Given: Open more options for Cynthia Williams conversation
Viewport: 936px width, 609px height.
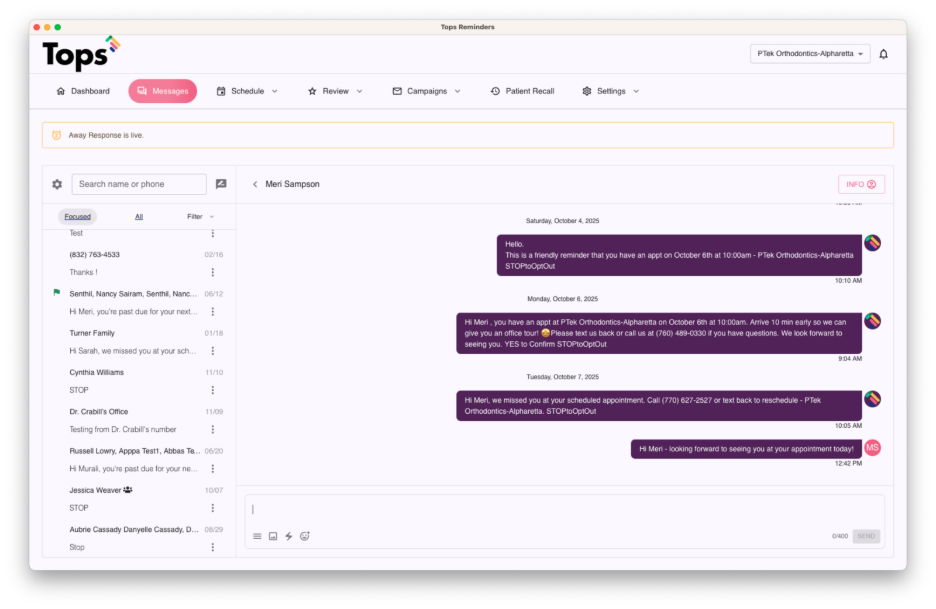Looking at the screenshot, I should [x=213, y=390].
